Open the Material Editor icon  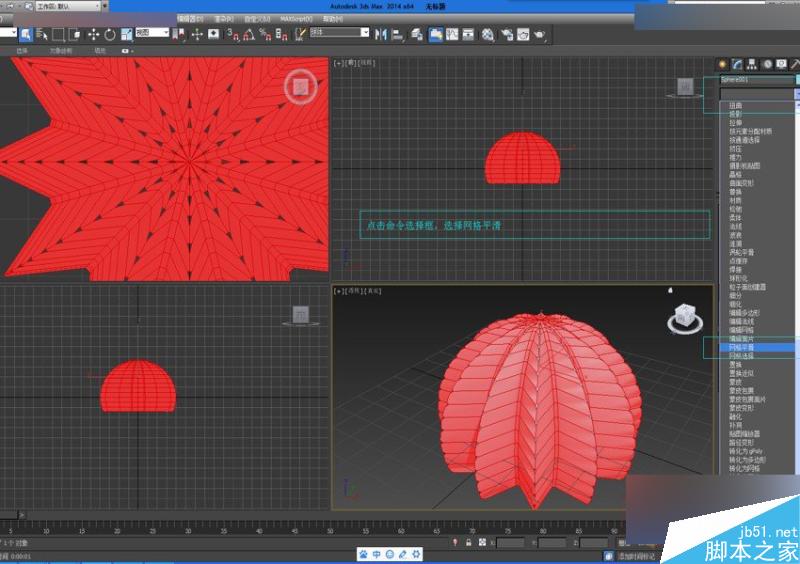tap(488, 35)
